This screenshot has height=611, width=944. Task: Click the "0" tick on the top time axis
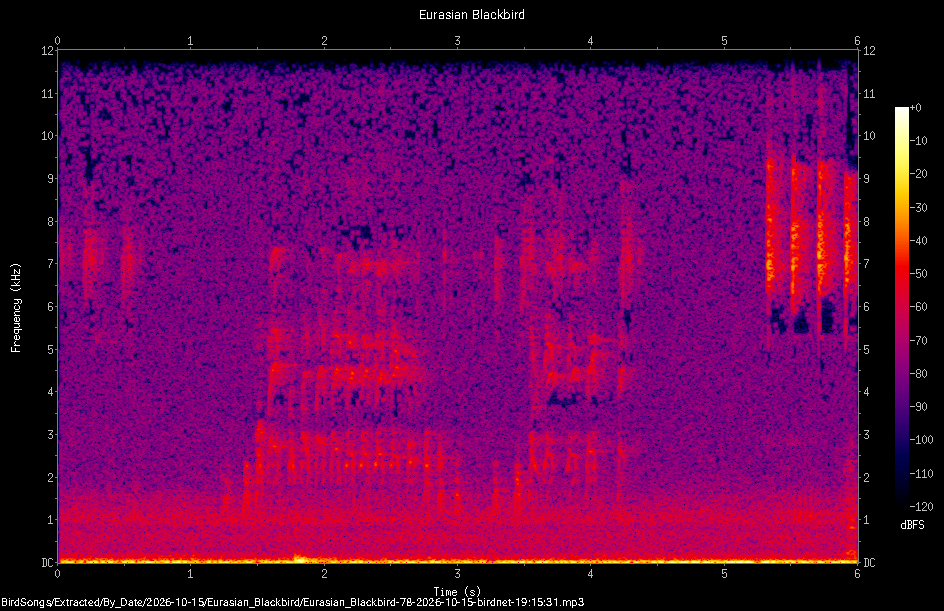(57, 41)
